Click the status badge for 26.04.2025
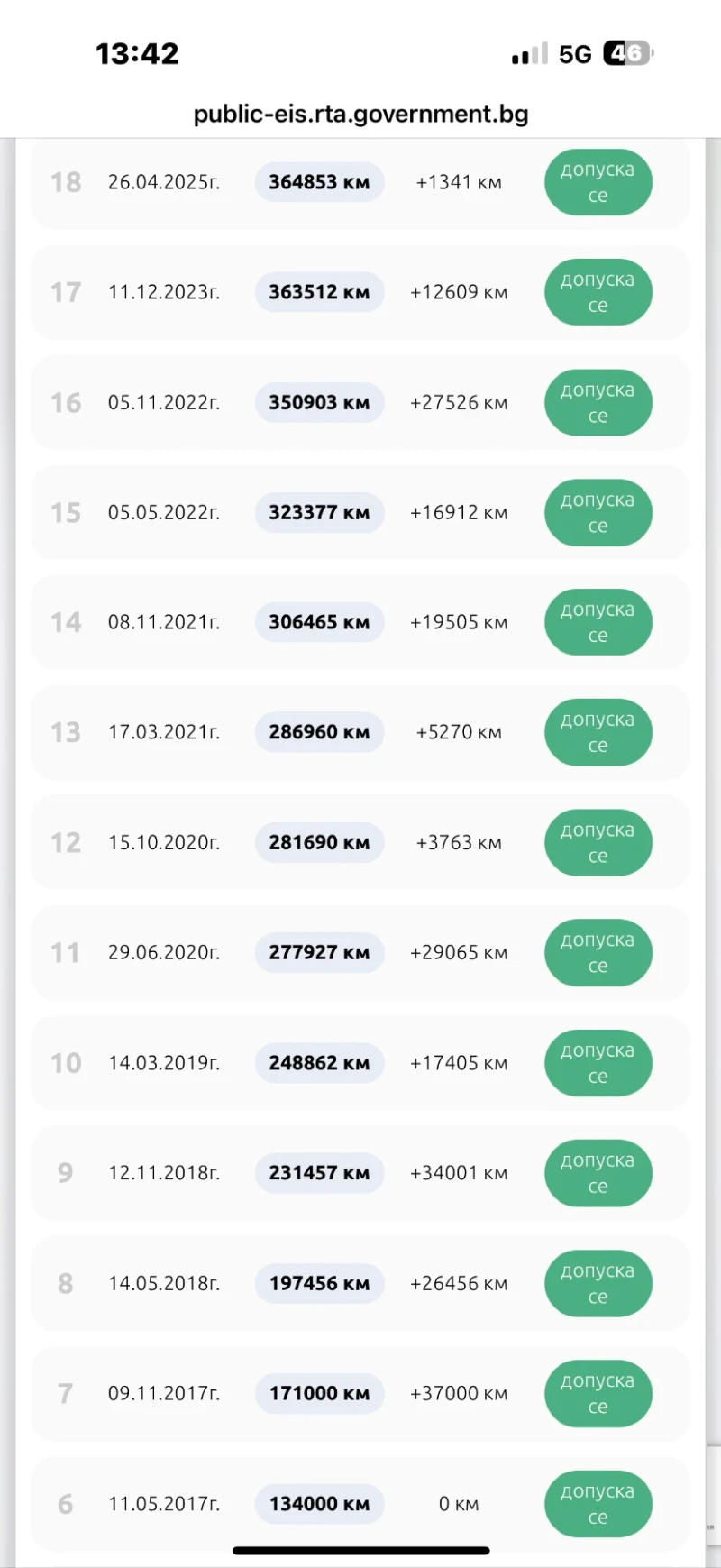The image size is (721, 1568). [x=598, y=182]
